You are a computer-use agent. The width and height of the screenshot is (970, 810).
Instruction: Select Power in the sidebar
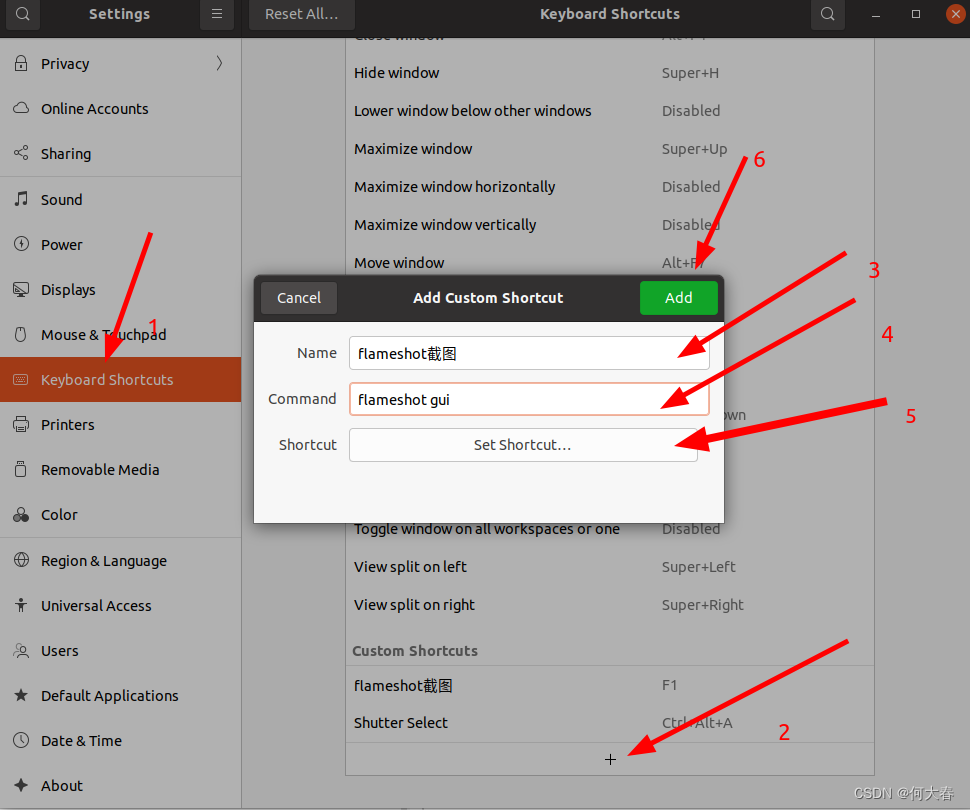[x=121, y=244]
